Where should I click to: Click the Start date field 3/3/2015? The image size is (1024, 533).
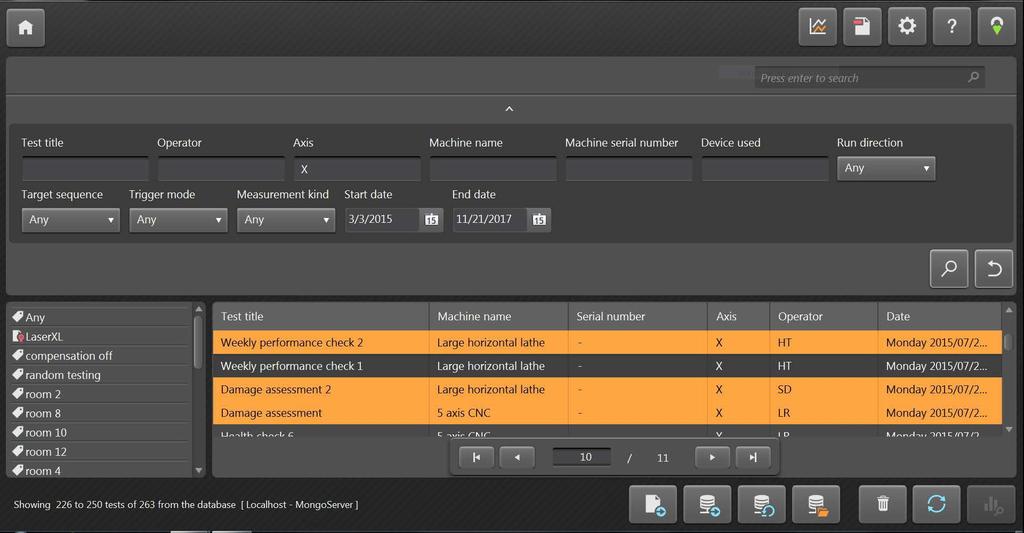click(382, 219)
